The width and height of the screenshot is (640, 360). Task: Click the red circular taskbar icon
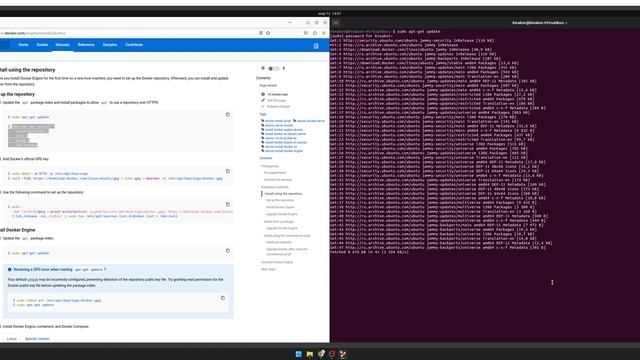pyautogui.click(x=332, y=354)
